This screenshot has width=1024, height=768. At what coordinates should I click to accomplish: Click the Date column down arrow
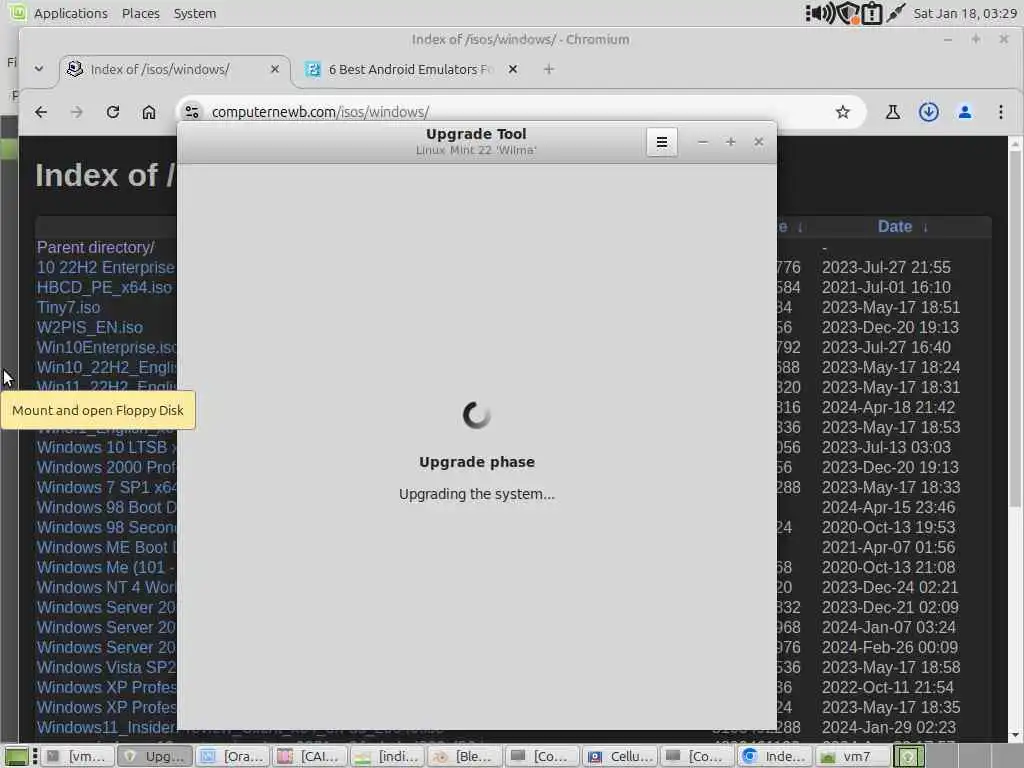925,227
